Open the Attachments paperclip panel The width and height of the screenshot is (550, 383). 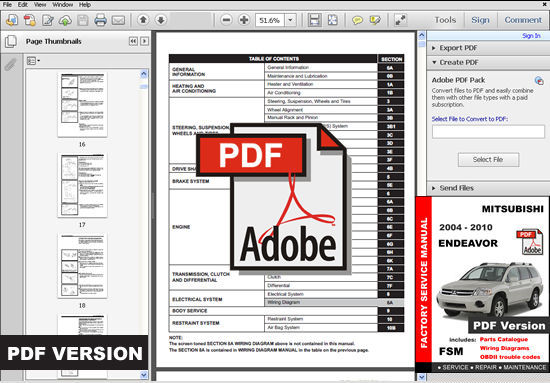[x=11, y=65]
